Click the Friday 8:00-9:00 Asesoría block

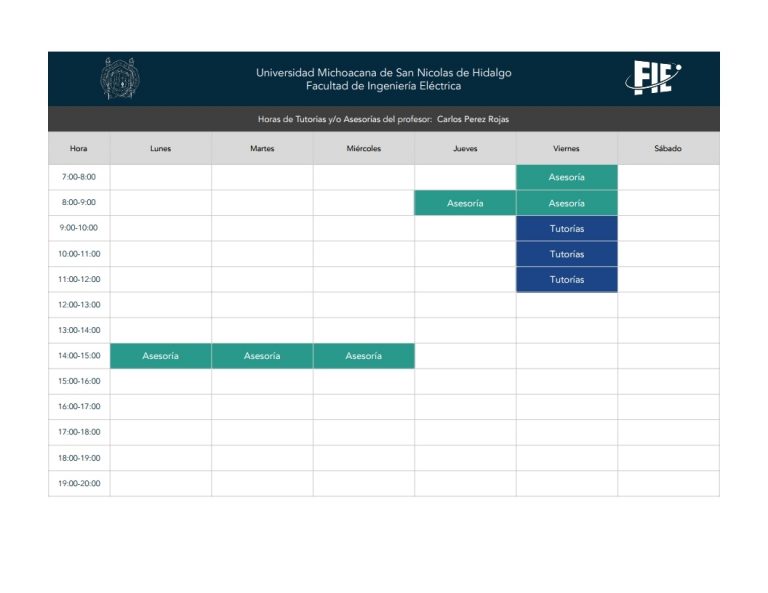coord(567,203)
